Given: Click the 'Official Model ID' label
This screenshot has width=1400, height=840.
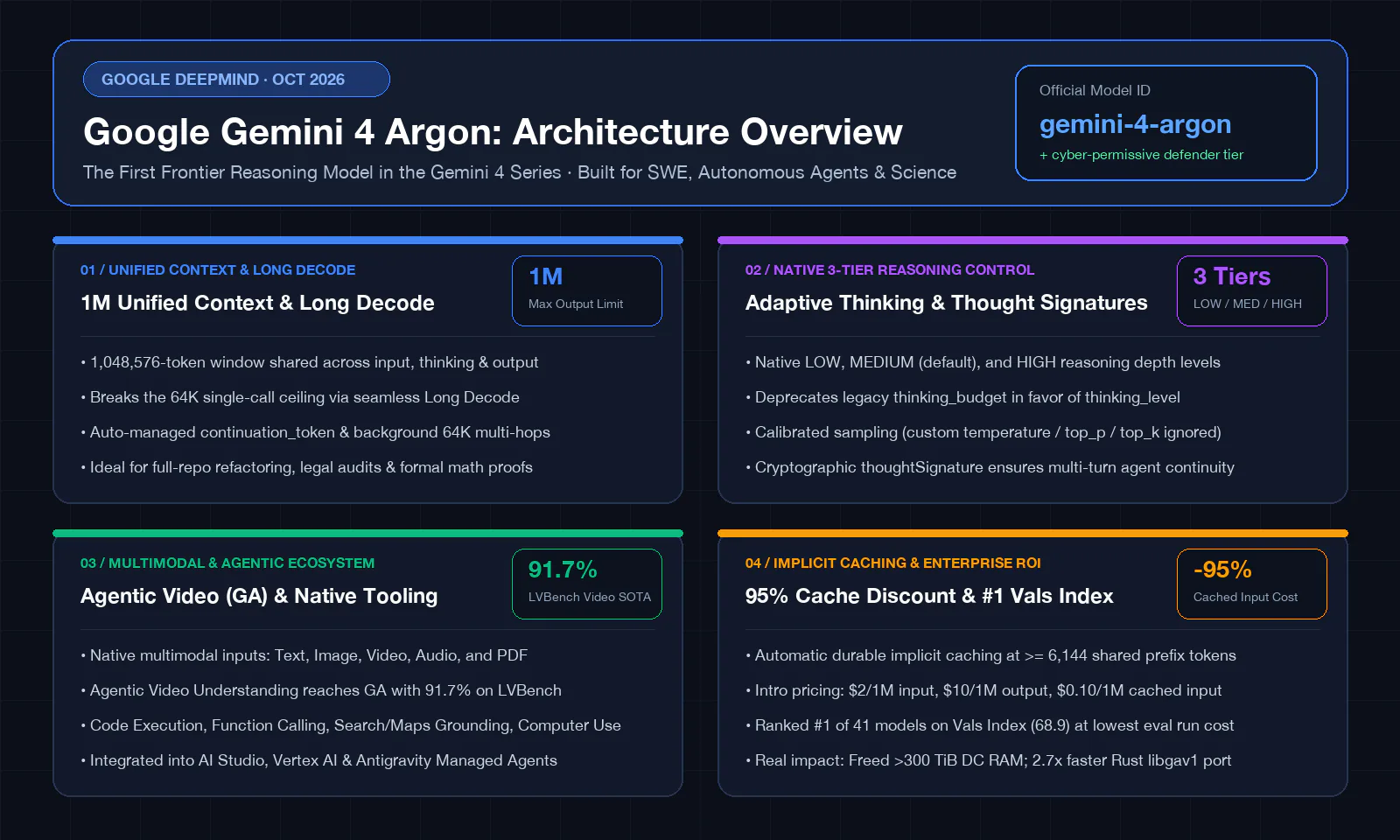Looking at the screenshot, I should 1095,90.
